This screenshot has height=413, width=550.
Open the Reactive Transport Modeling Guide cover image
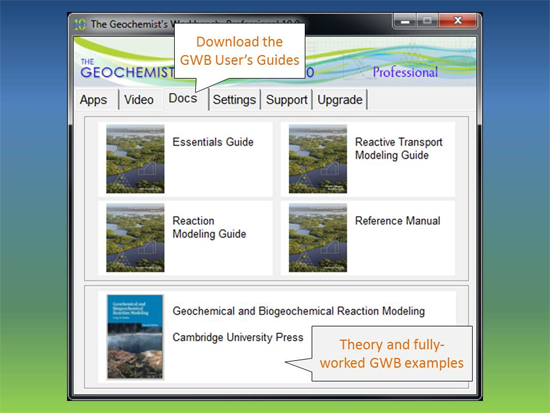click(318, 159)
